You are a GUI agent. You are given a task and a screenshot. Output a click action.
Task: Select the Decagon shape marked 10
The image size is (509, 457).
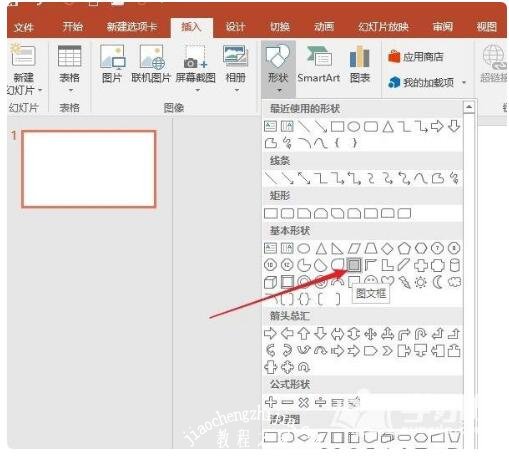[x=270, y=265]
